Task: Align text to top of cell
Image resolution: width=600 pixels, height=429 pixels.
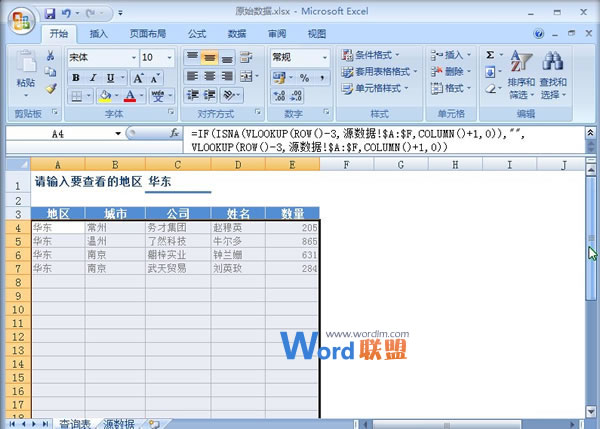Action: [x=192, y=57]
